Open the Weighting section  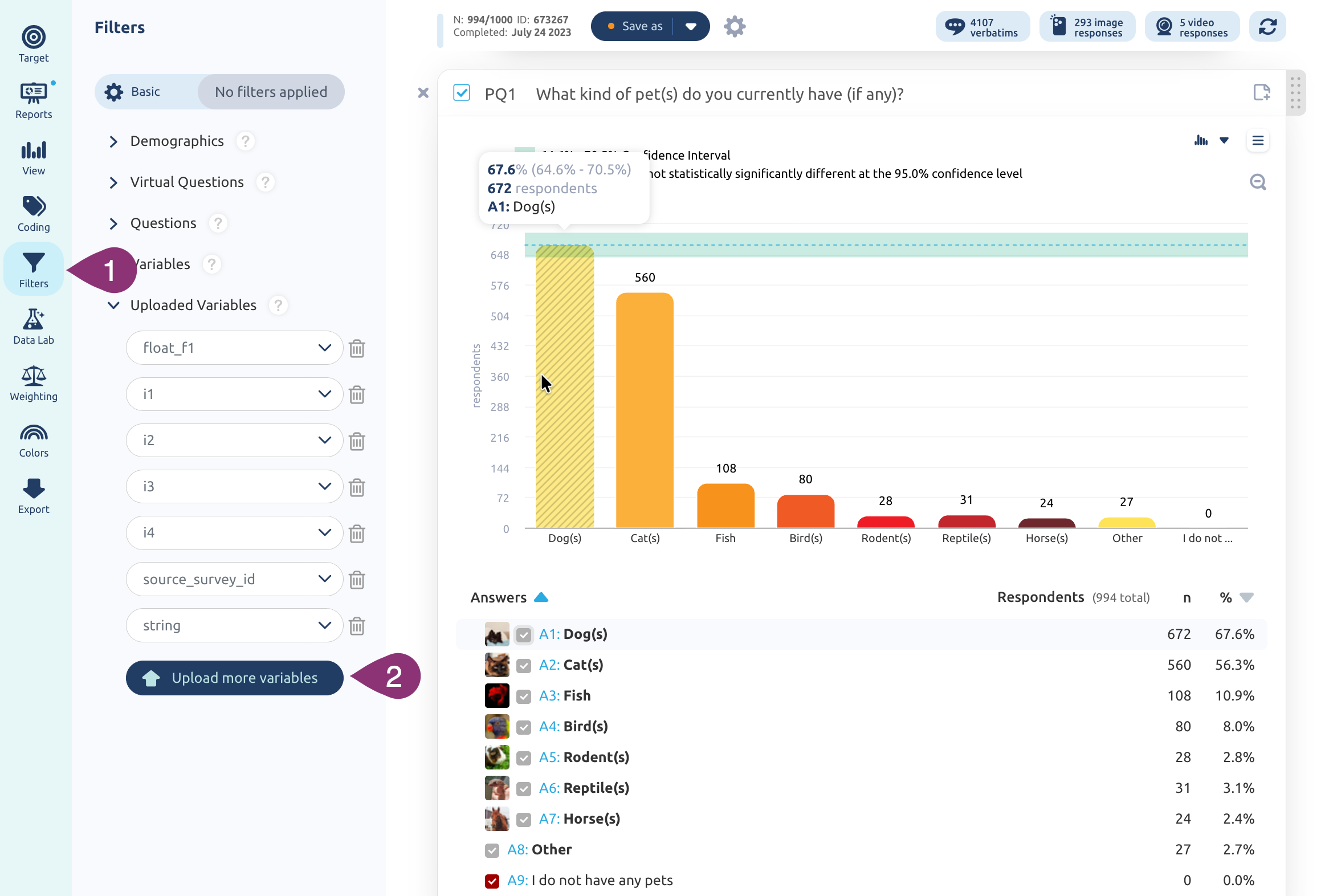click(33, 383)
